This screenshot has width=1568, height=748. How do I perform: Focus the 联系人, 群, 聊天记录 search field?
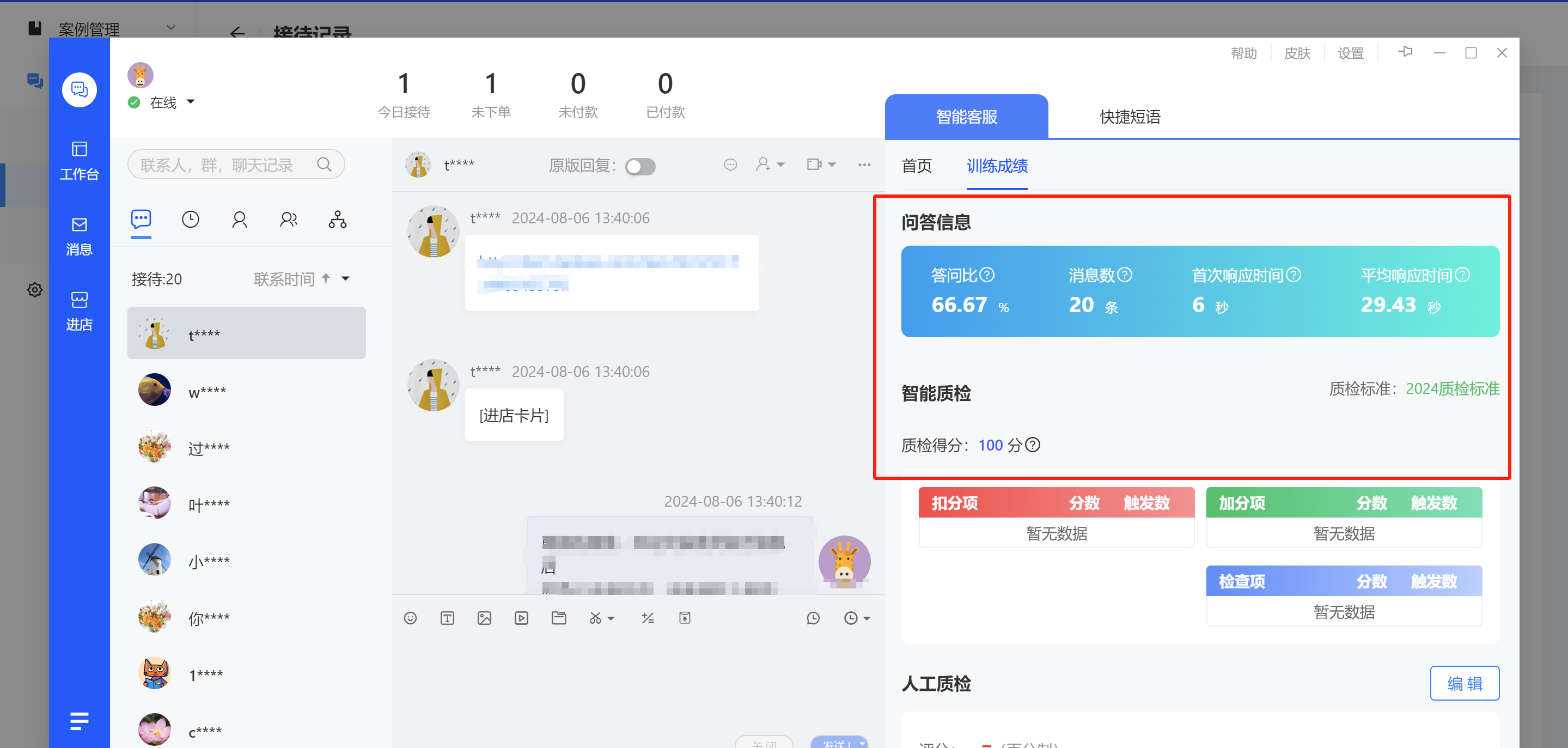[x=236, y=165]
